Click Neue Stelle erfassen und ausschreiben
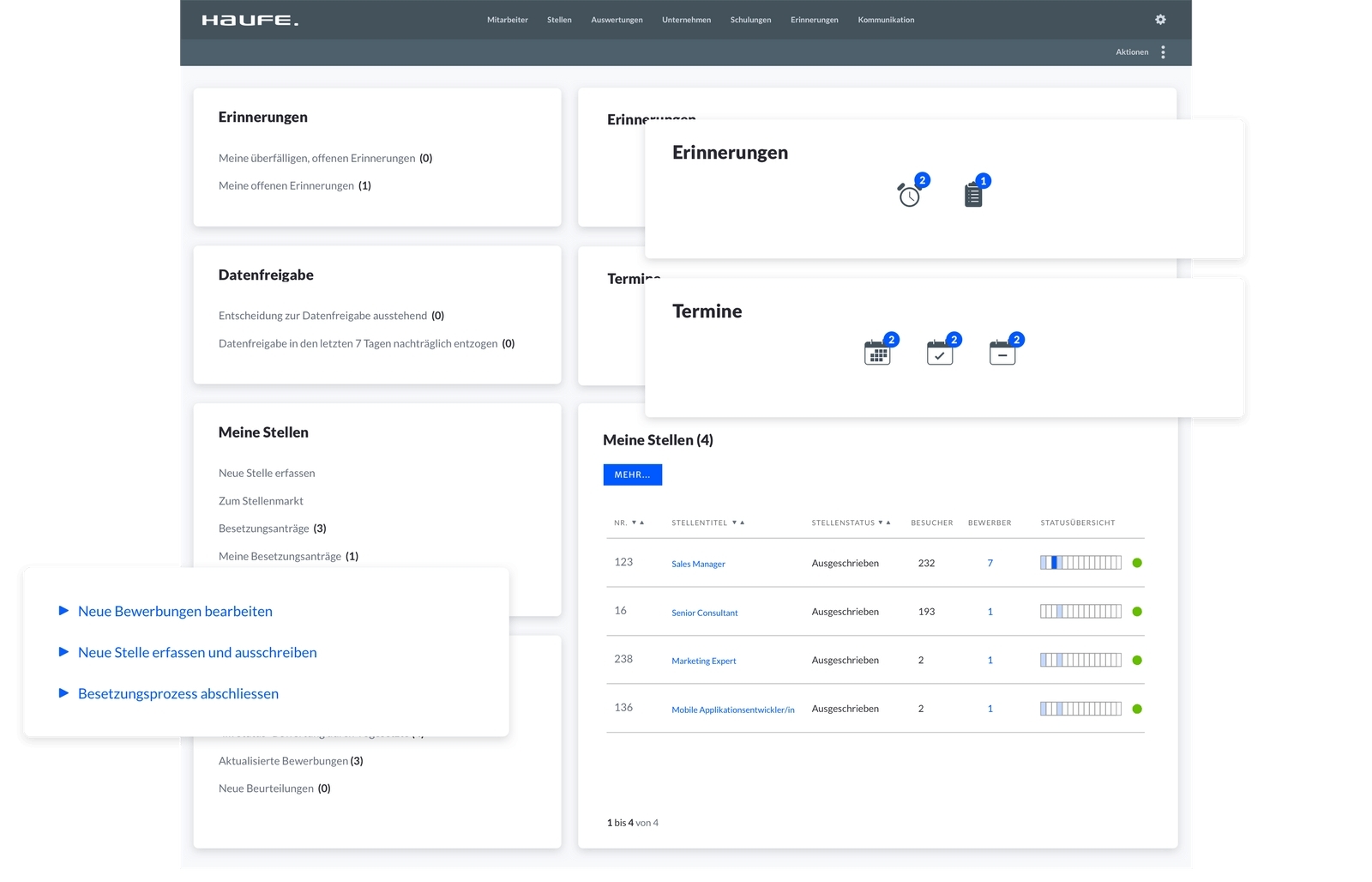The image size is (1372, 882). pos(197,652)
